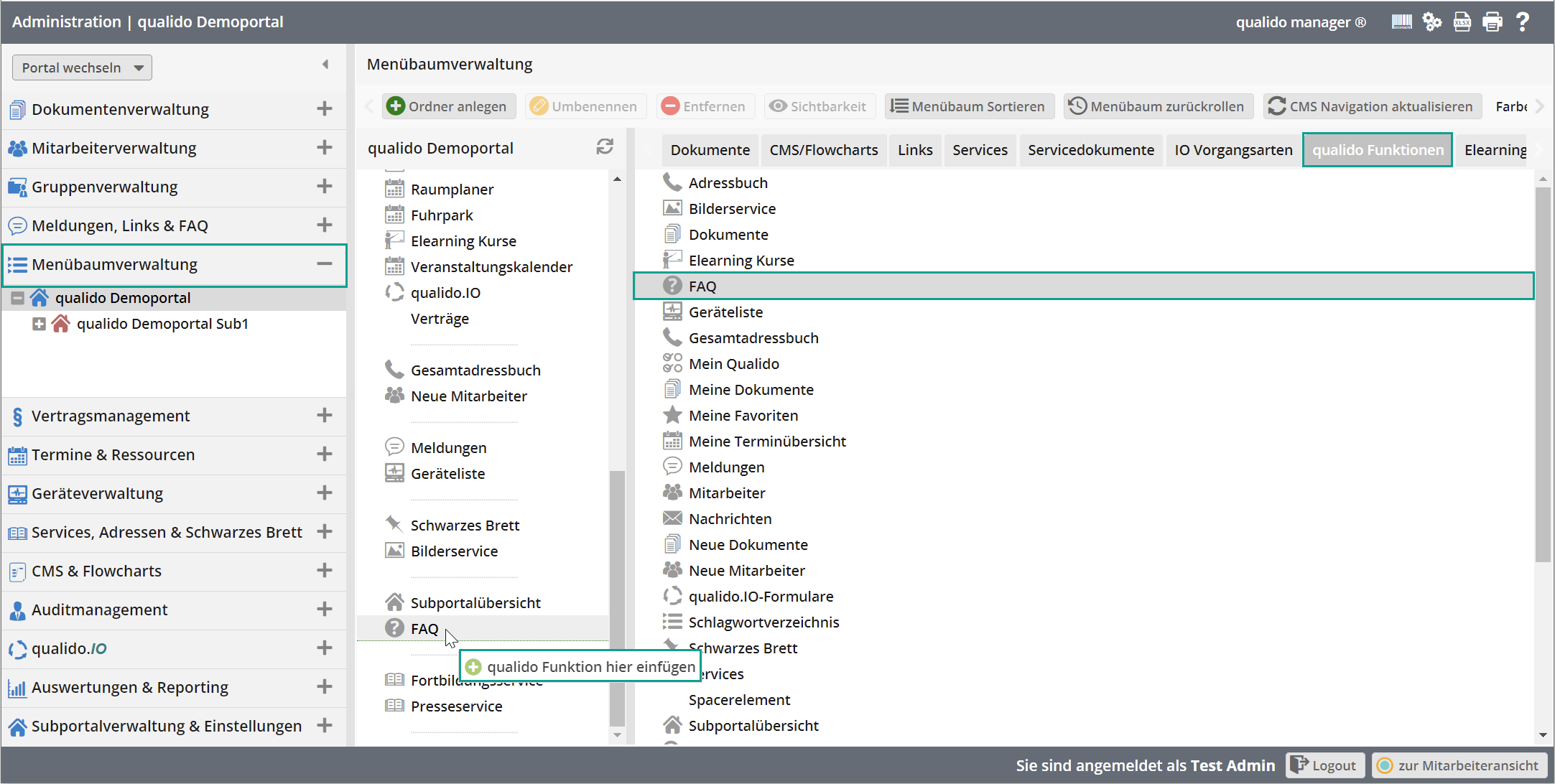Click the barcode icon in header
Screen dimensions: 1555x784
(1401, 22)
